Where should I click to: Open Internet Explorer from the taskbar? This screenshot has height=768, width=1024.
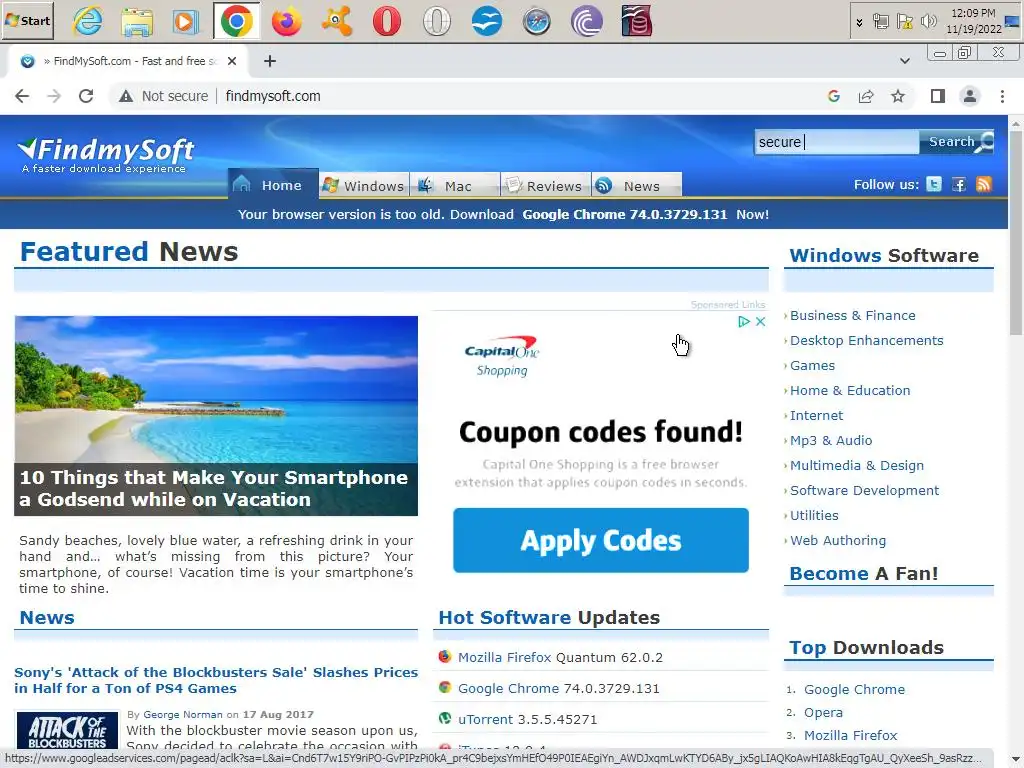pyautogui.click(x=88, y=21)
